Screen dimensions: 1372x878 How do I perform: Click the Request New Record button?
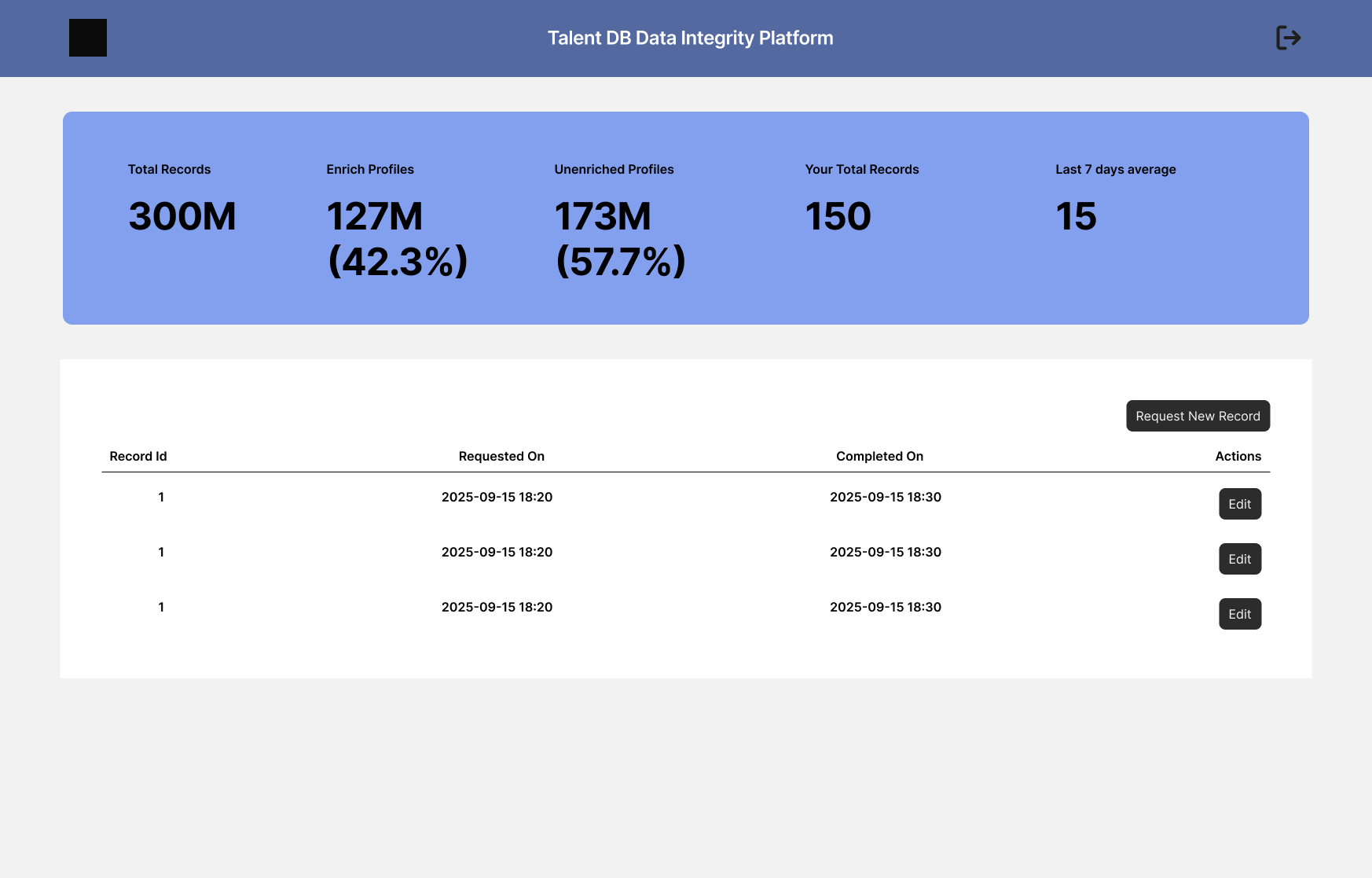pyautogui.click(x=1198, y=416)
